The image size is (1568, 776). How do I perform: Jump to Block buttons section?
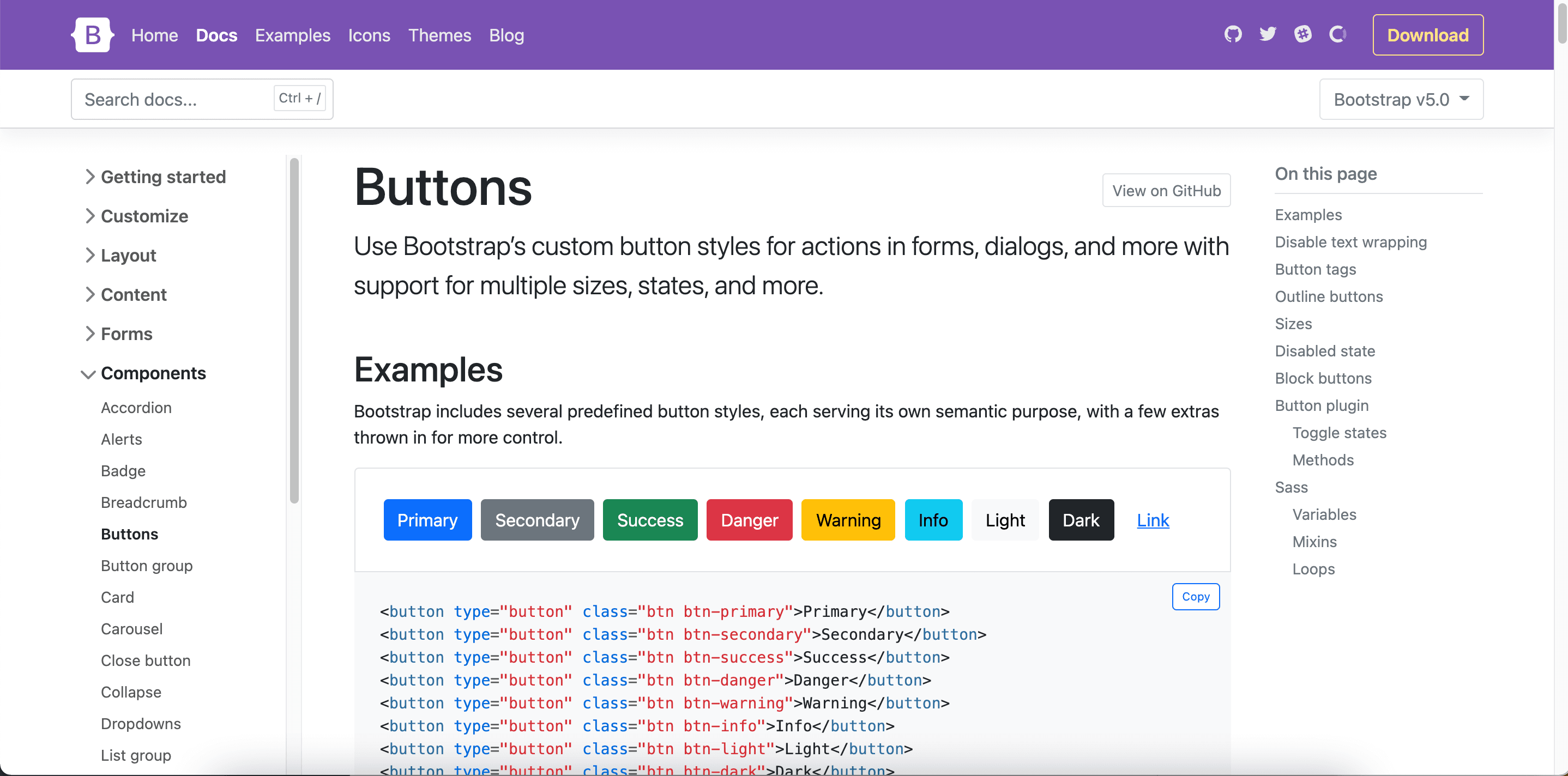[x=1323, y=379]
